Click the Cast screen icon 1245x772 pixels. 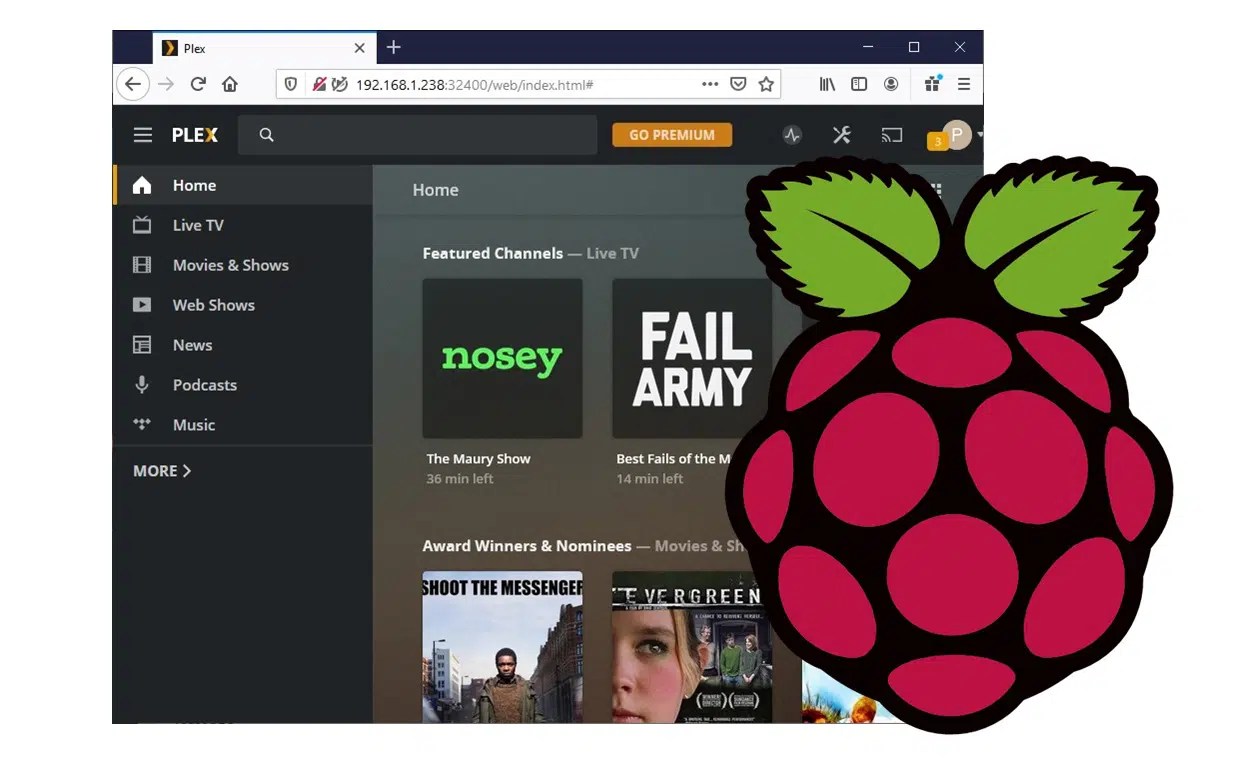point(892,135)
